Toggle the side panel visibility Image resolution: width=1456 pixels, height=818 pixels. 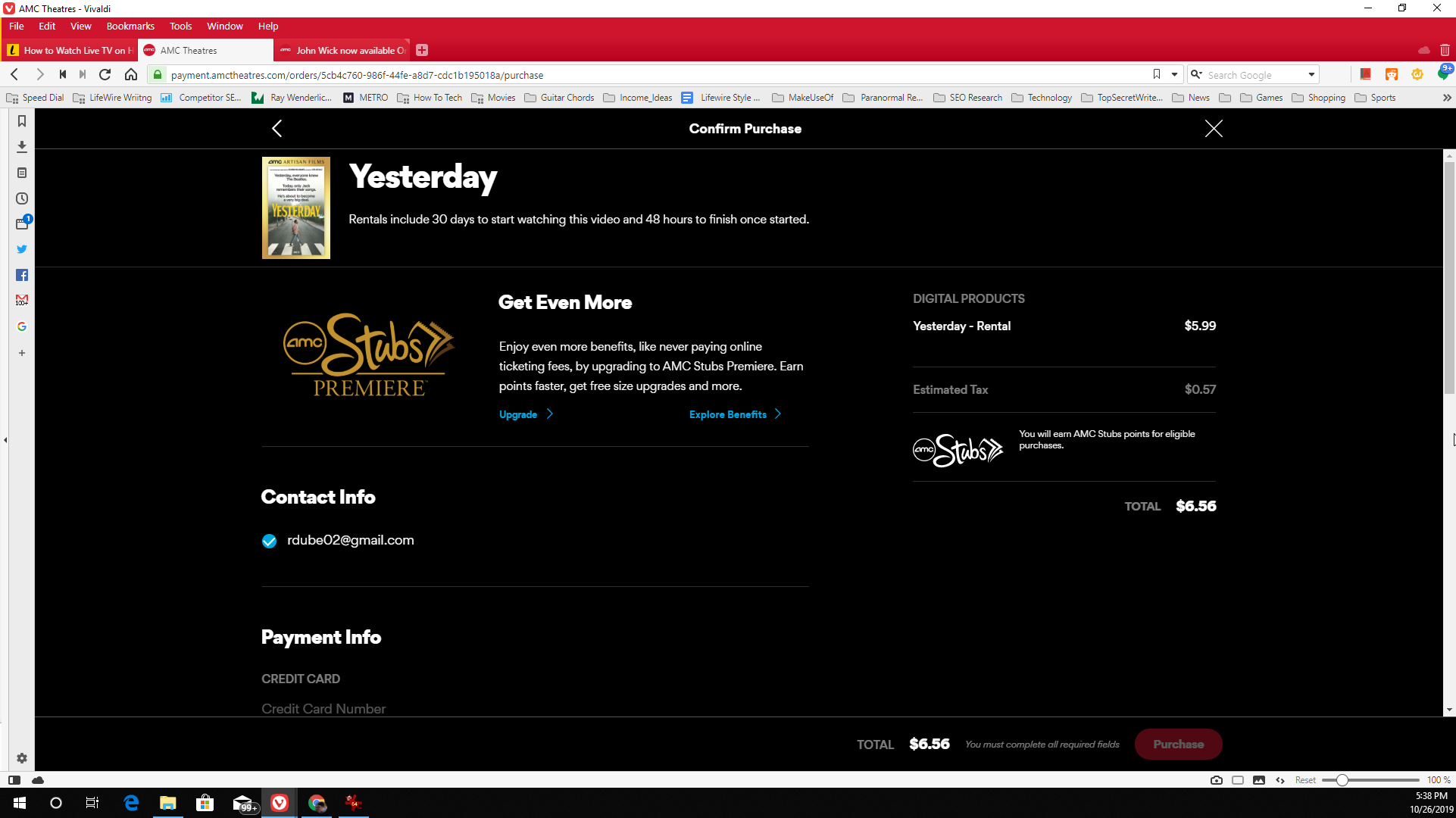(x=14, y=780)
